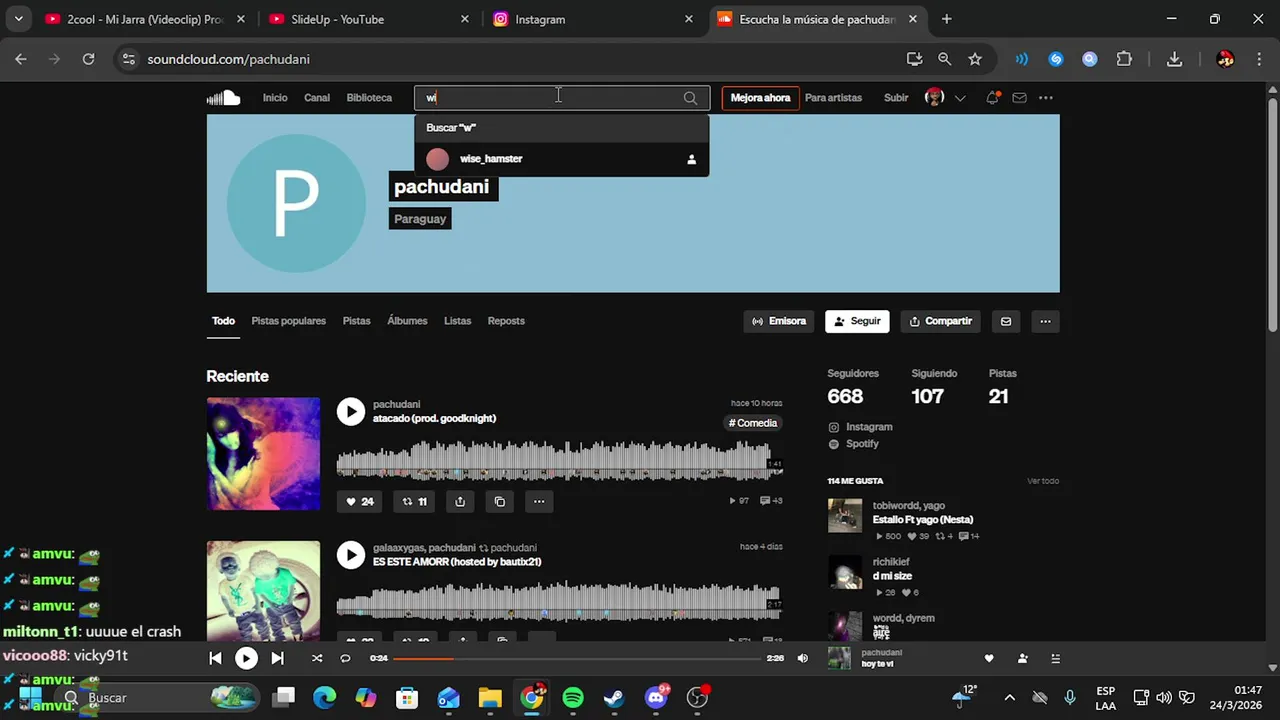Play the track ES ESTE AMORR
The image size is (1280, 720).
[x=351, y=555]
